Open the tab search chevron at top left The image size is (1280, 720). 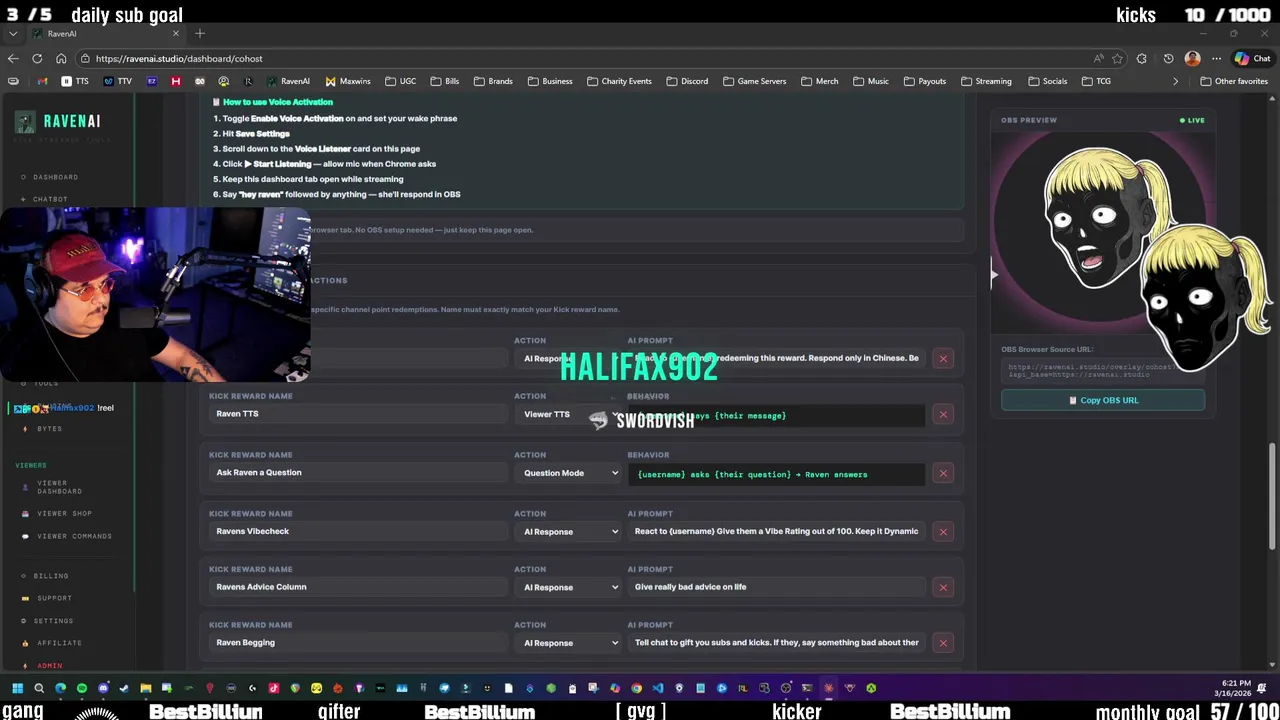(13, 33)
